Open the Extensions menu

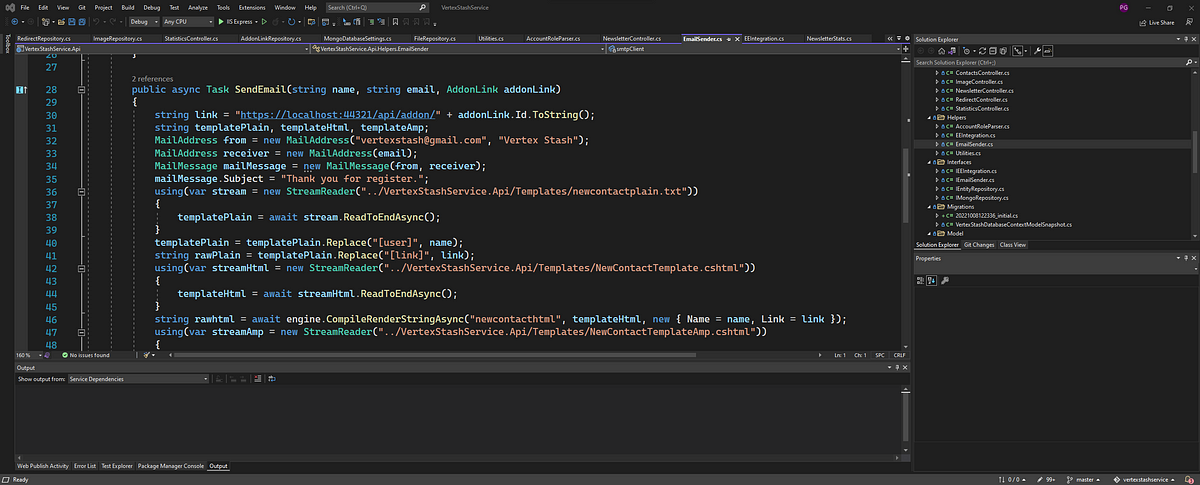[x=251, y=7]
